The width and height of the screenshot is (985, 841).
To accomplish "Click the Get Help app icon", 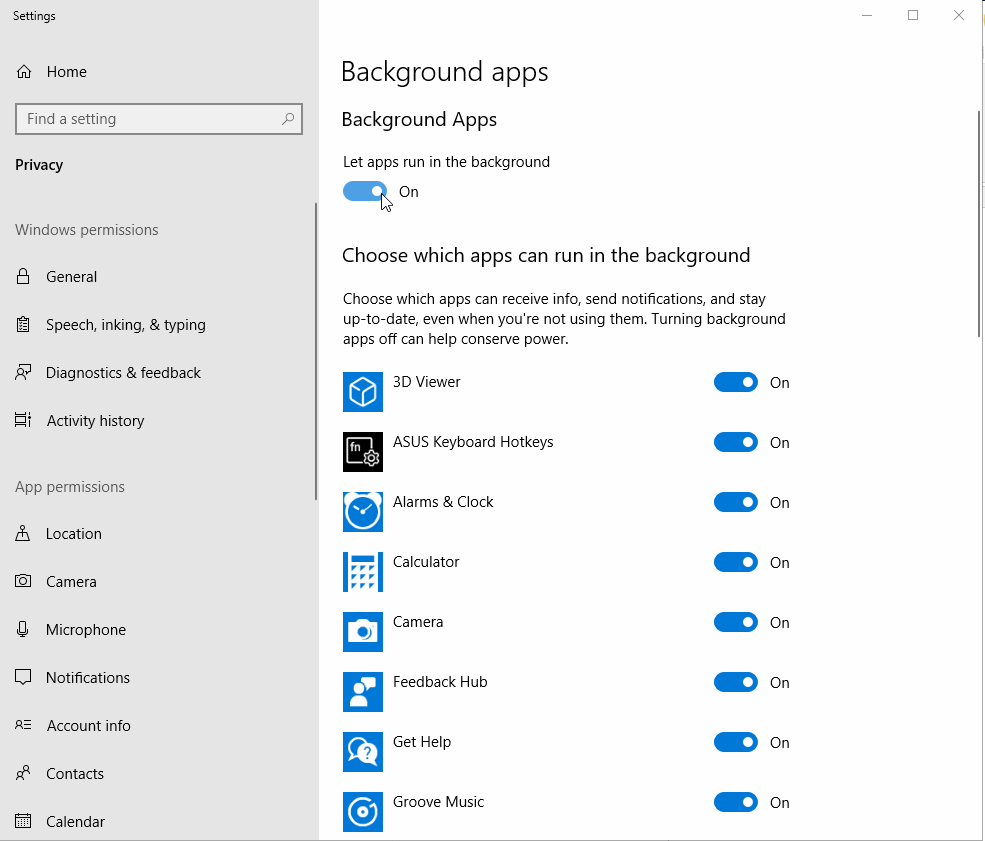I will tap(362, 752).
